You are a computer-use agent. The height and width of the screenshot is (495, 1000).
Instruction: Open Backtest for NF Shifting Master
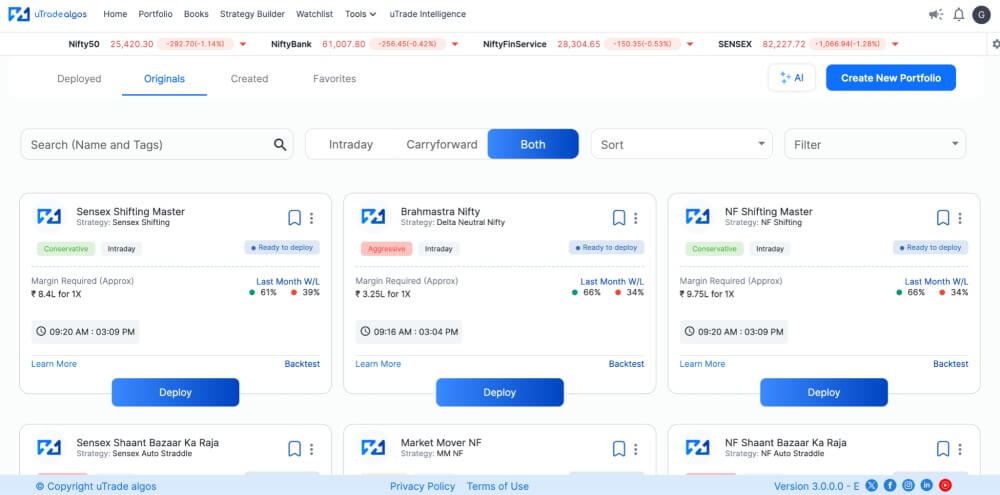(950, 364)
